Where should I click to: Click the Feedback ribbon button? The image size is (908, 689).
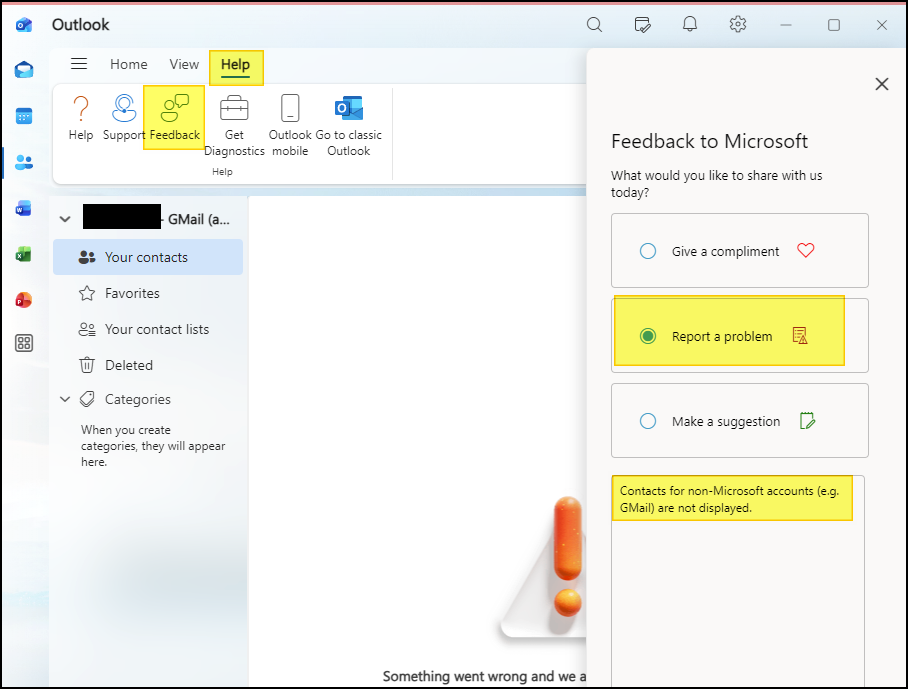coord(174,119)
